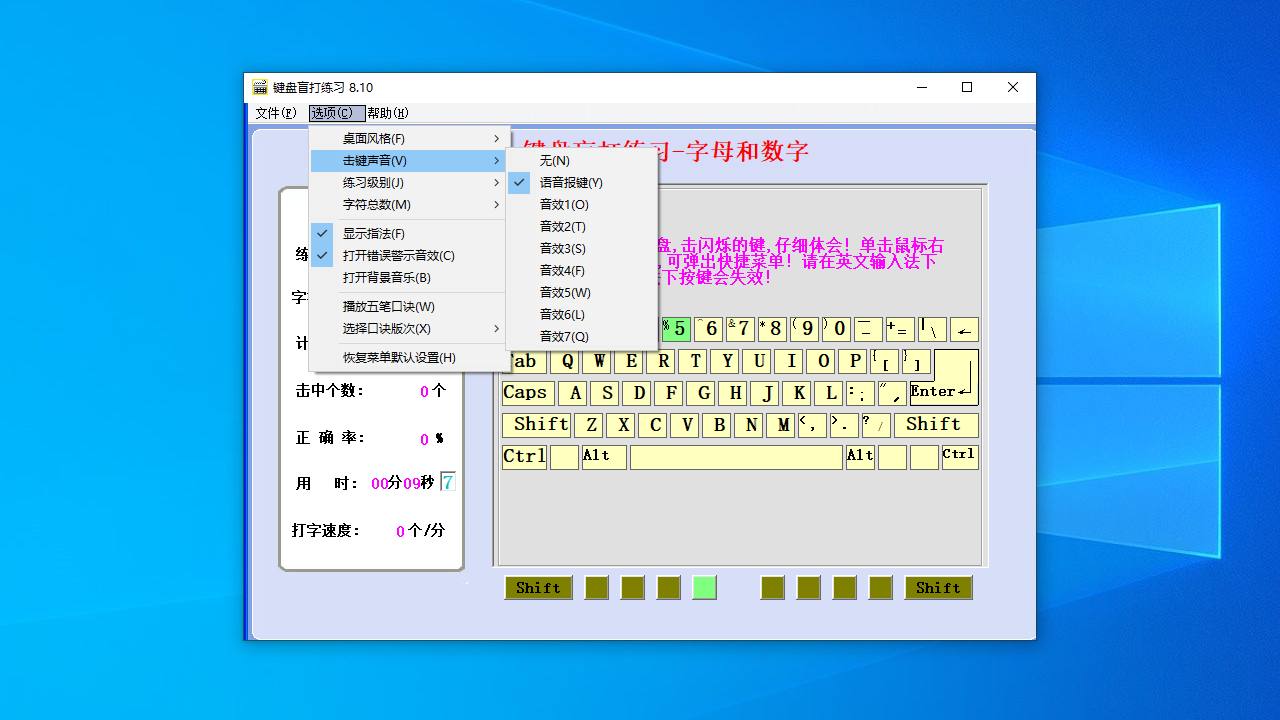The image size is (1280, 720).
Task: Click 恢复菜单默认设置(H) to restore defaults
Action: click(398, 358)
